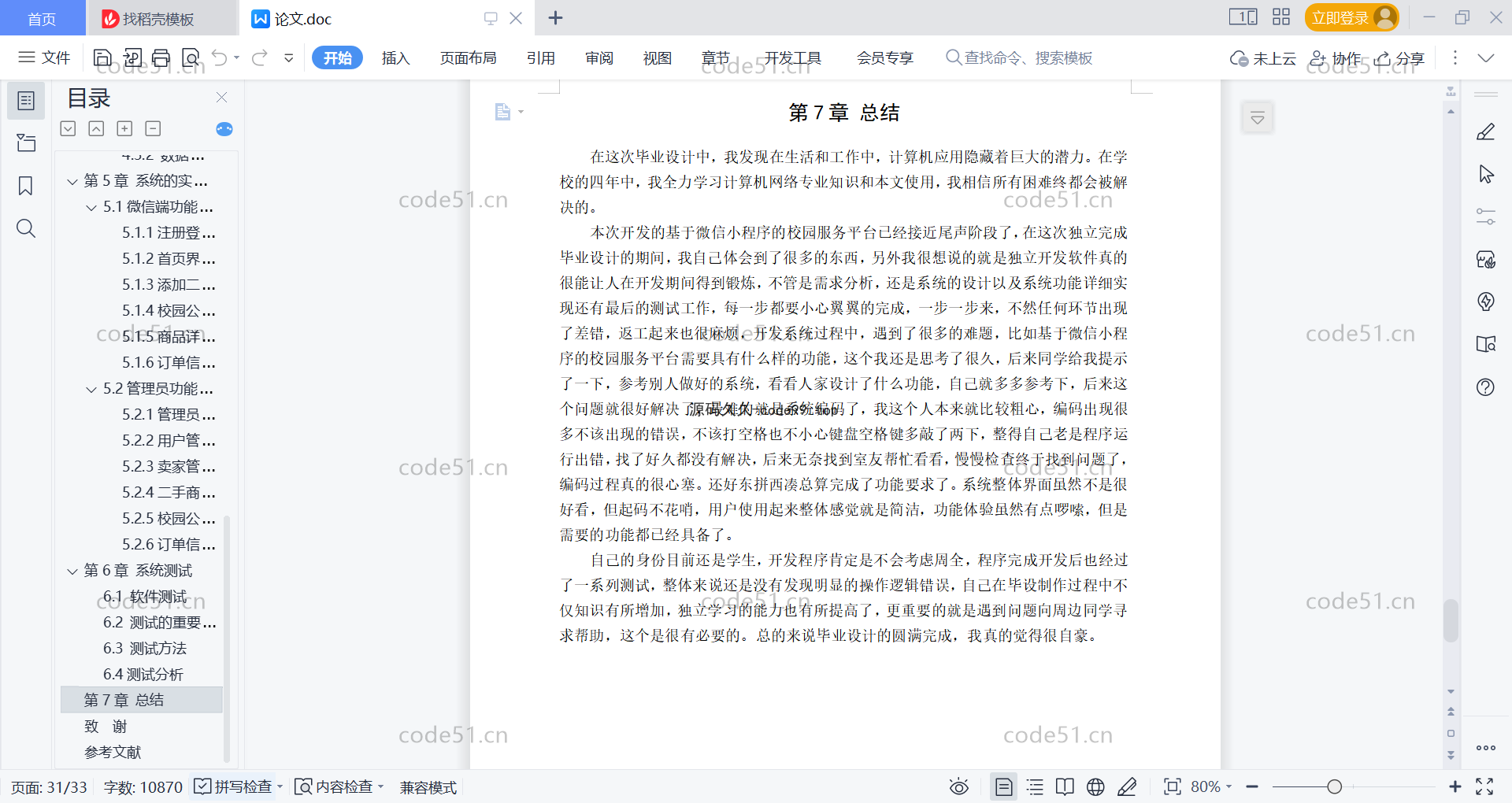Open quick access toolbar customize dropdown
The image size is (1512, 803).
(289, 57)
